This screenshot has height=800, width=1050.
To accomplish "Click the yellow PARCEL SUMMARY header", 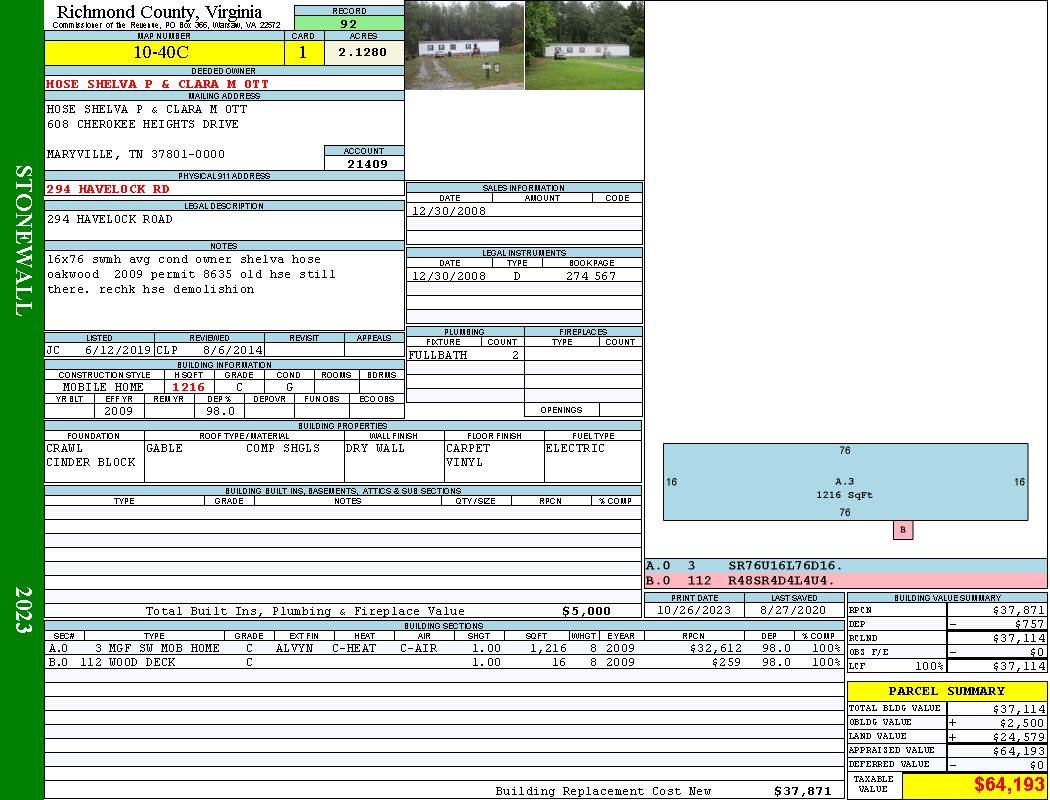I will click(946, 691).
